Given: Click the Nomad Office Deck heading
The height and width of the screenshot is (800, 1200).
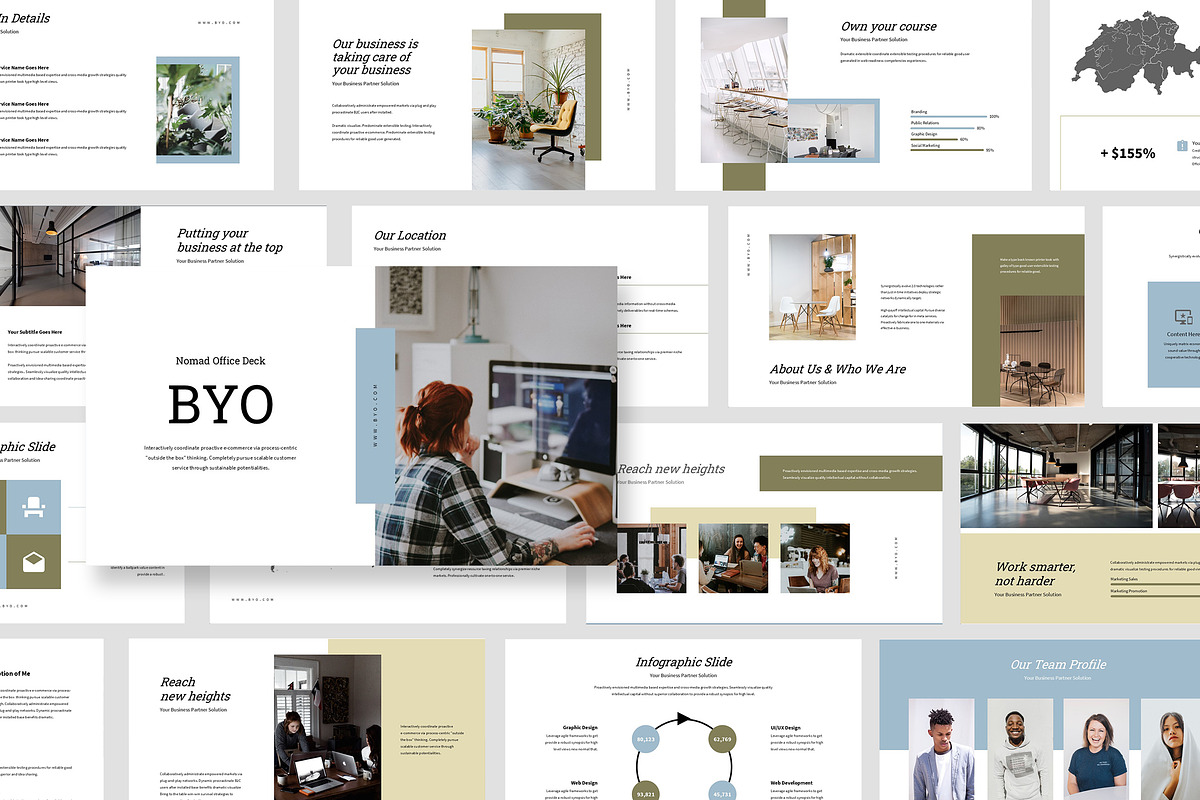Looking at the screenshot, I should (x=221, y=361).
